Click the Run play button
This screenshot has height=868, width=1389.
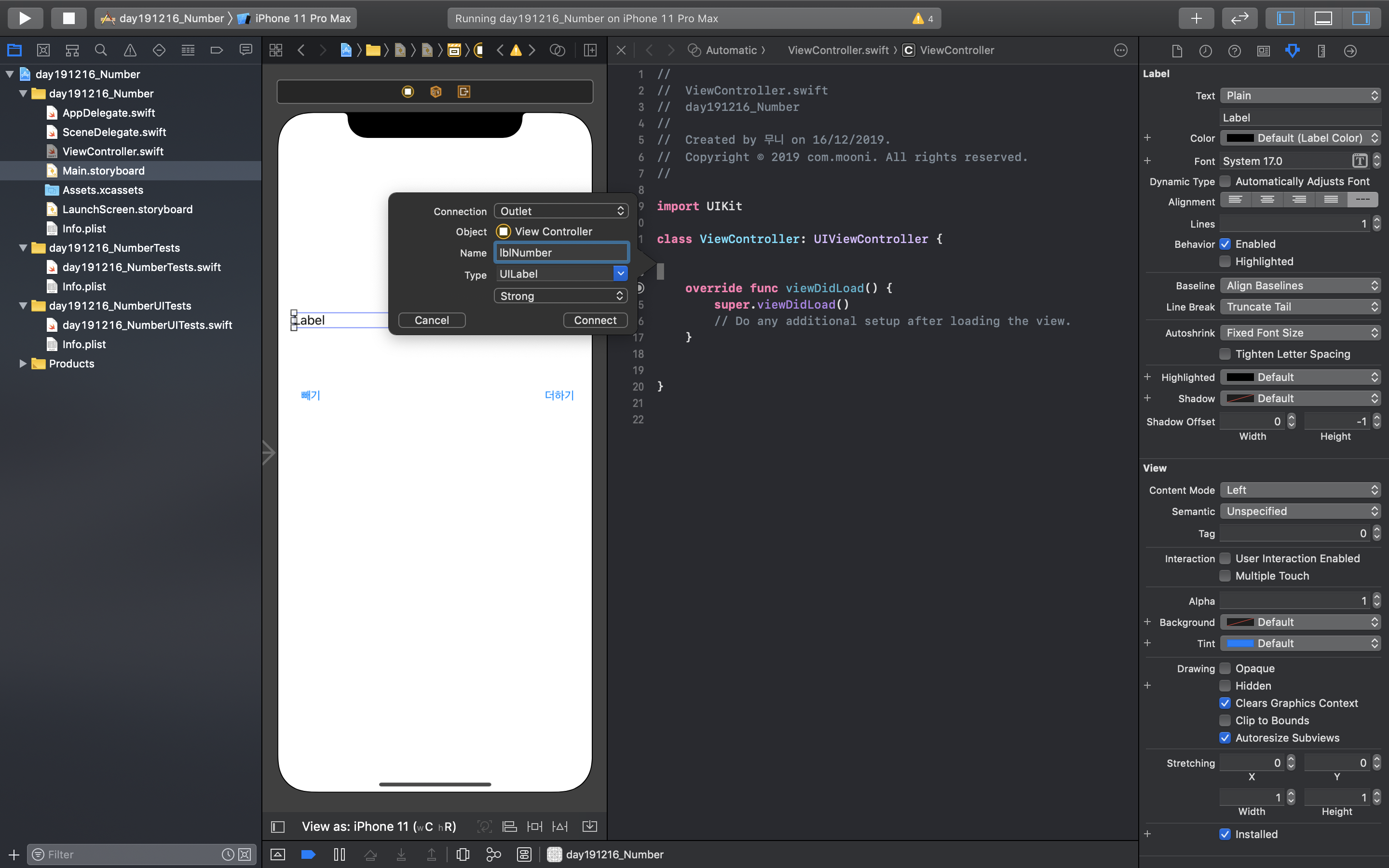(x=25, y=18)
